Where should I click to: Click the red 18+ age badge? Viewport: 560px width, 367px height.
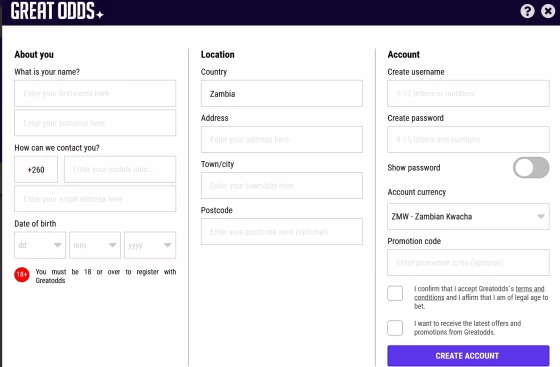(x=22, y=275)
